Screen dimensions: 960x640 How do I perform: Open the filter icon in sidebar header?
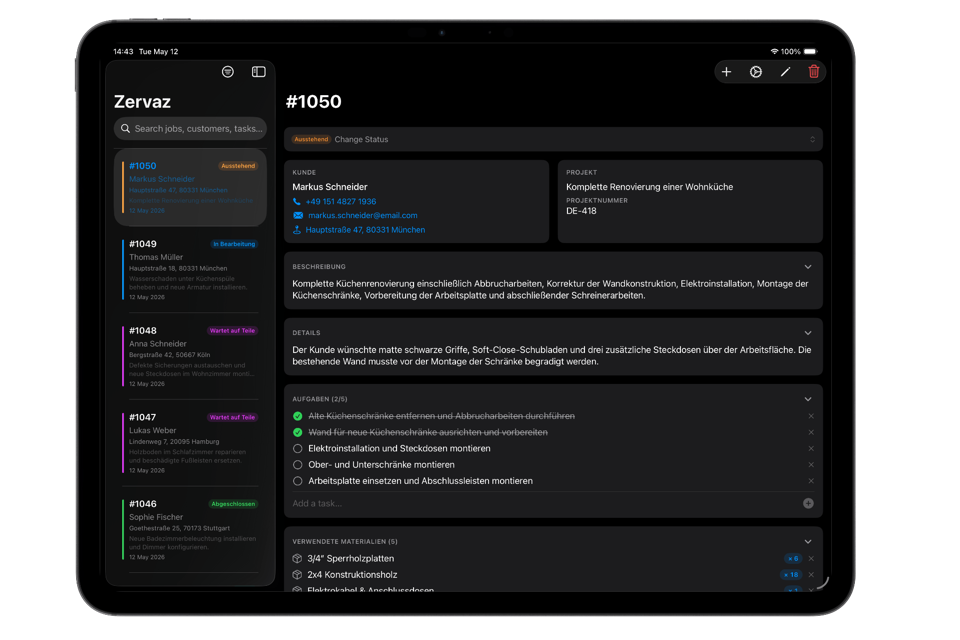tap(228, 72)
